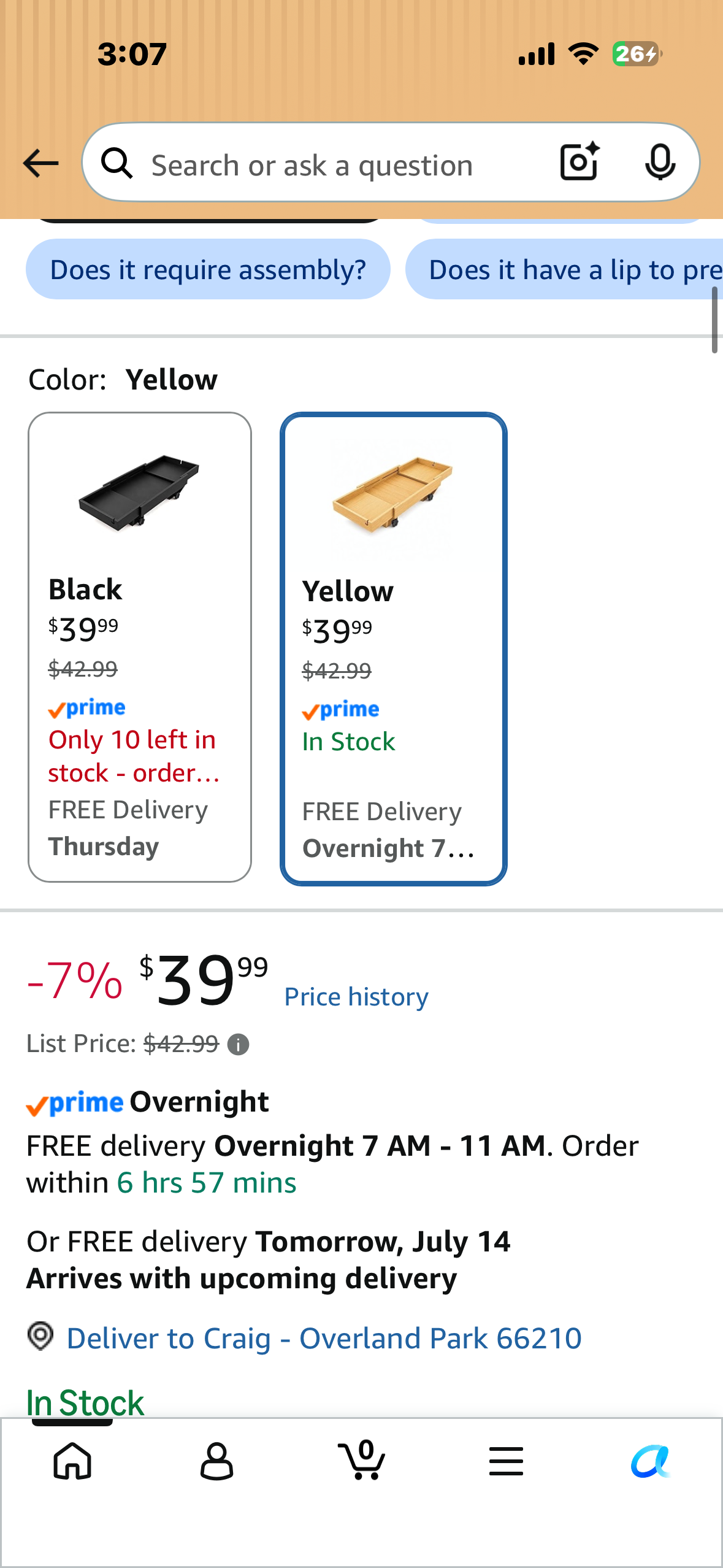Tap the back arrow icon
The height and width of the screenshot is (1568, 723).
[x=40, y=163]
